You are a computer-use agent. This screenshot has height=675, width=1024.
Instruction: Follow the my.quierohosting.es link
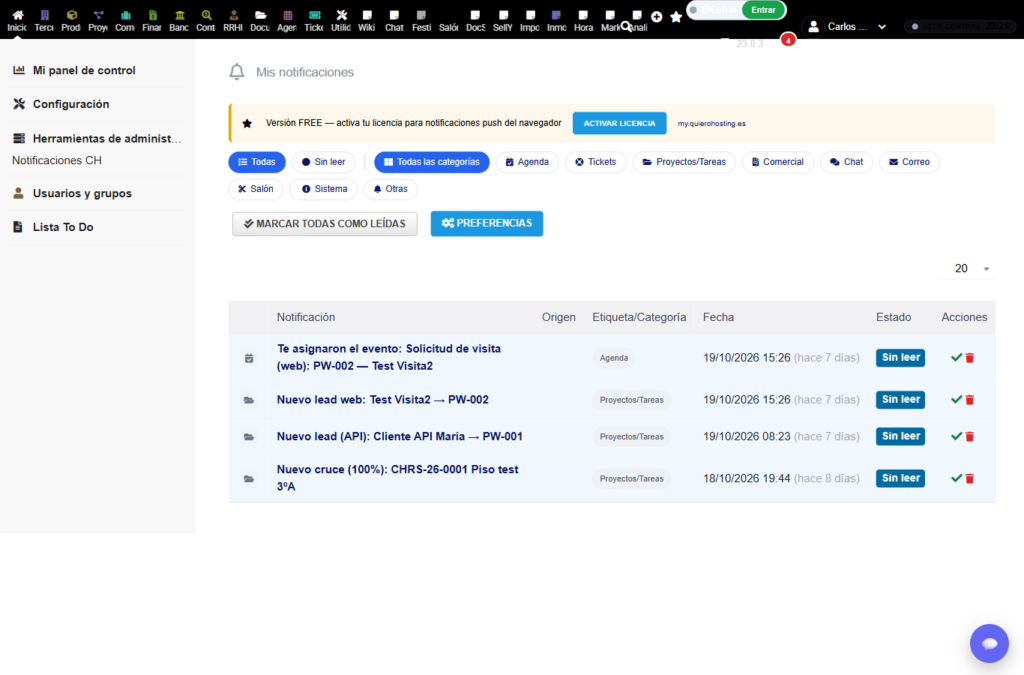(711, 123)
